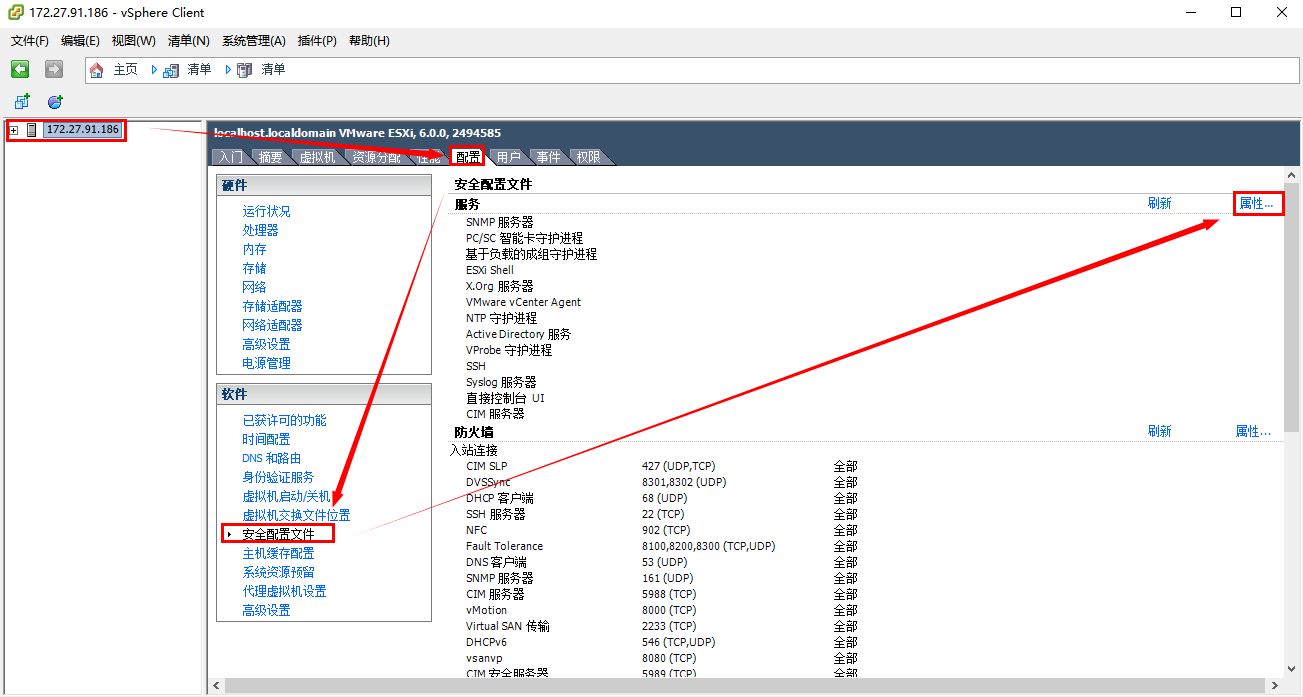Open the 虚拟机交换文件位置 link

pos(297,515)
